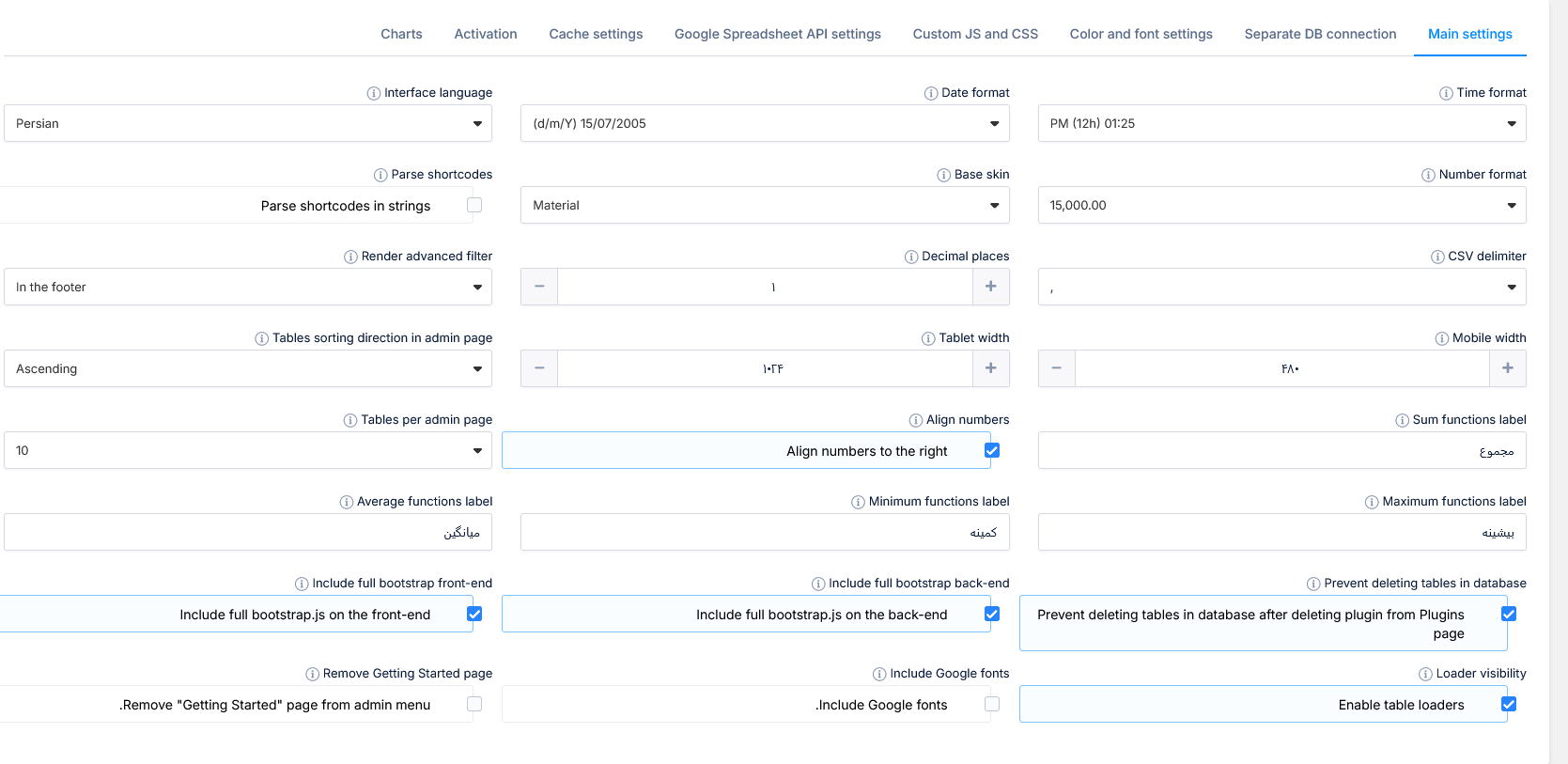Click info icon next to Tablet width
The width and height of the screenshot is (1568, 764).
(928, 338)
